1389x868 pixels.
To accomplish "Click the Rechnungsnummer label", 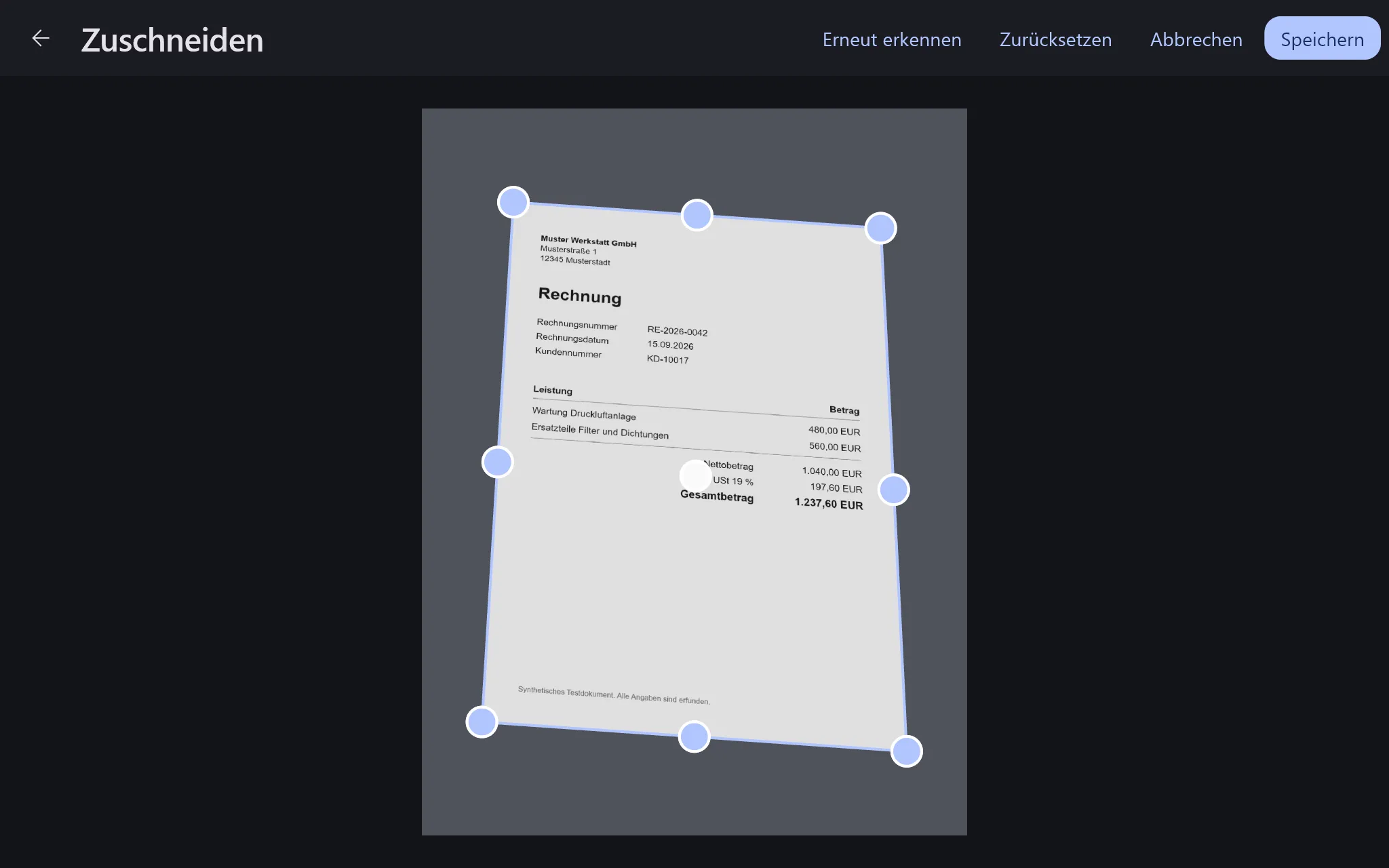I will pyautogui.click(x=577, y=324).
